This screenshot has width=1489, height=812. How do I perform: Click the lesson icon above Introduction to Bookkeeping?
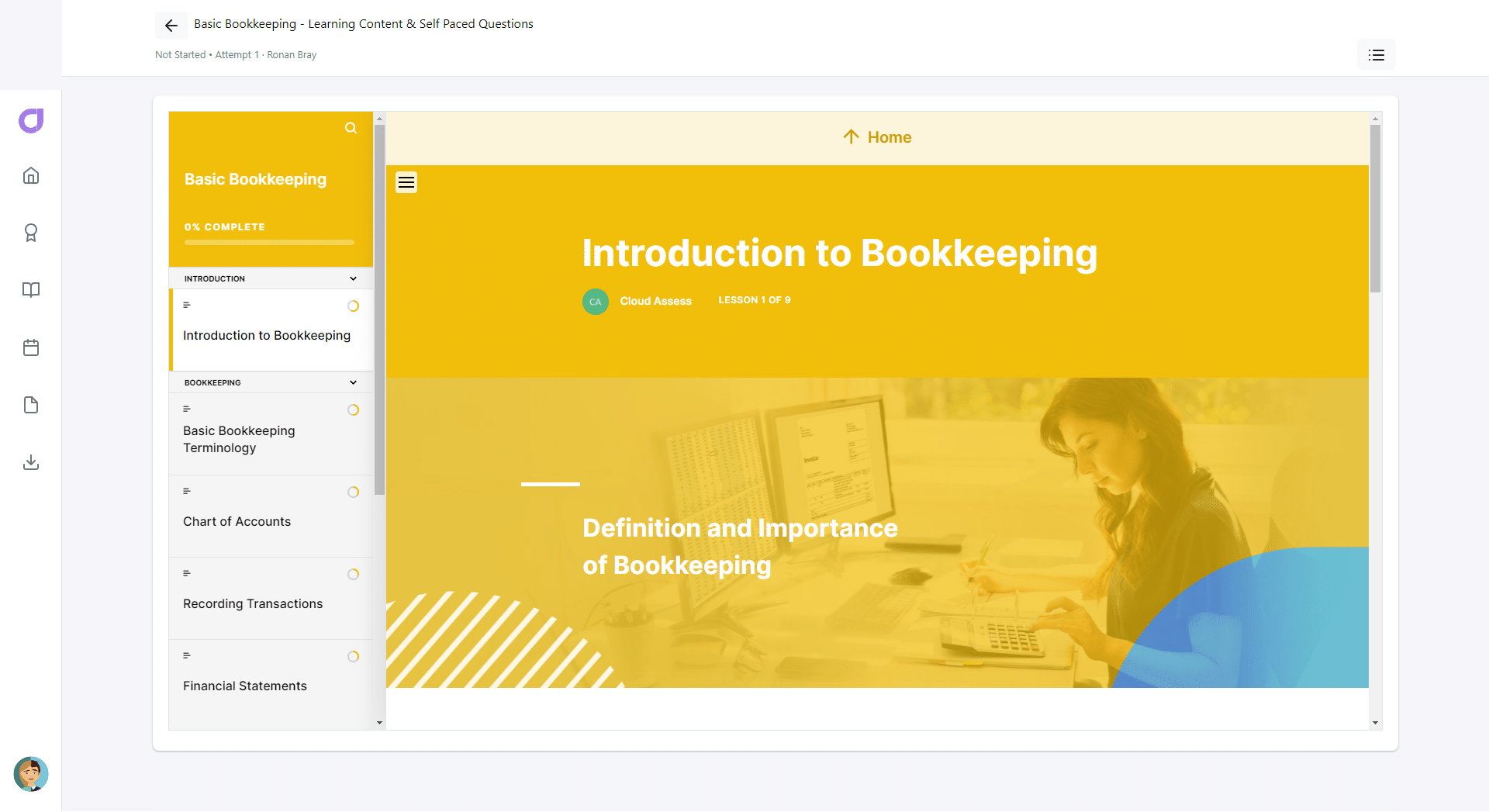(x=187, y=306)
